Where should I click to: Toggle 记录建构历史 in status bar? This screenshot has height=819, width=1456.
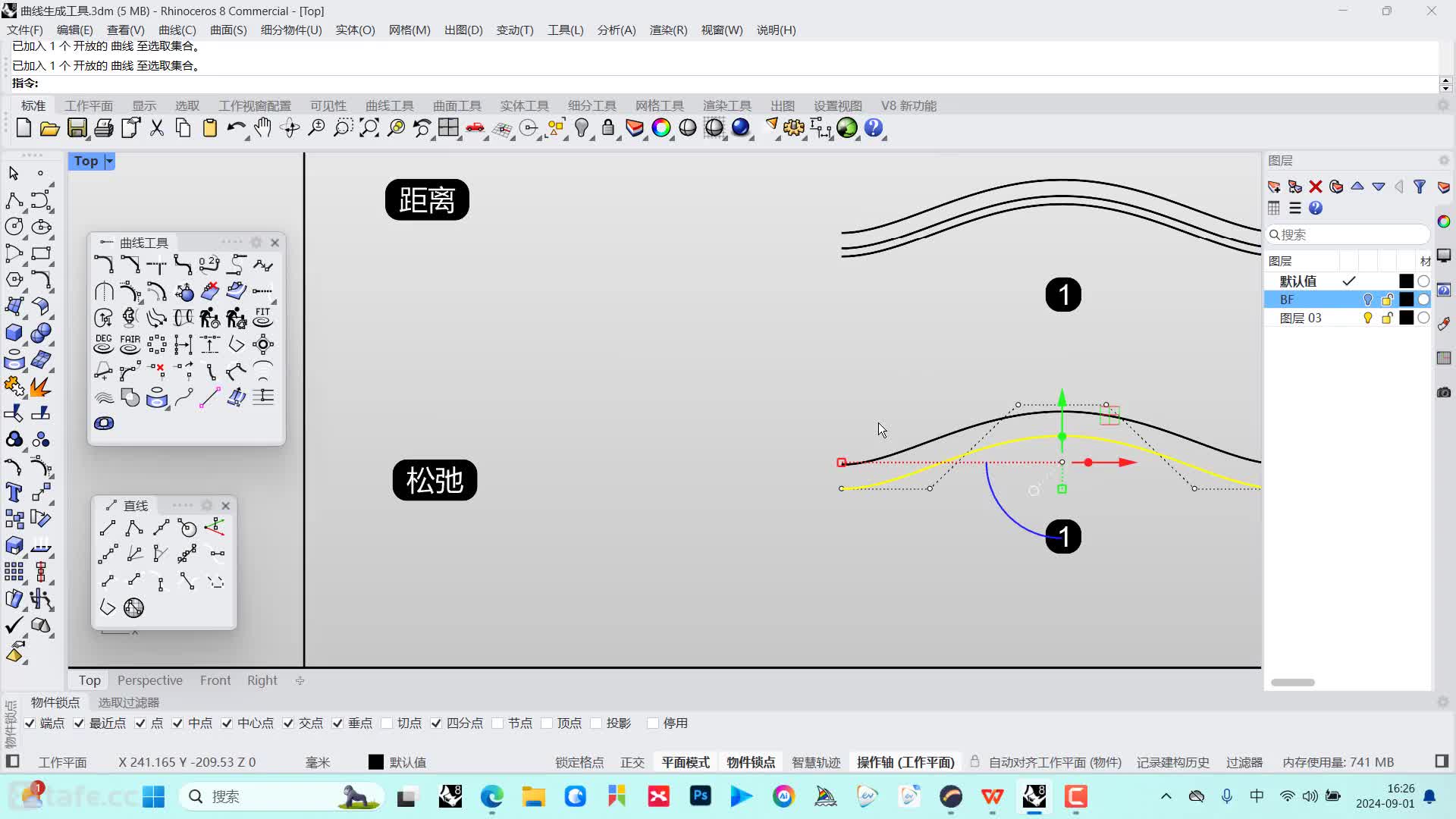point(1173,762)
